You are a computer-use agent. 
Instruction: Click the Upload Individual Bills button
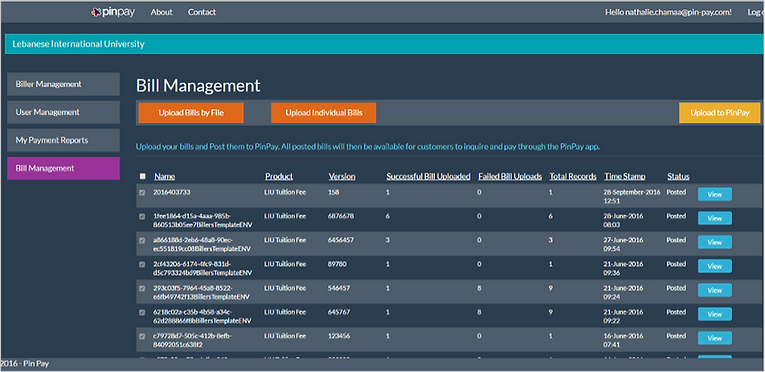[323, 113]
